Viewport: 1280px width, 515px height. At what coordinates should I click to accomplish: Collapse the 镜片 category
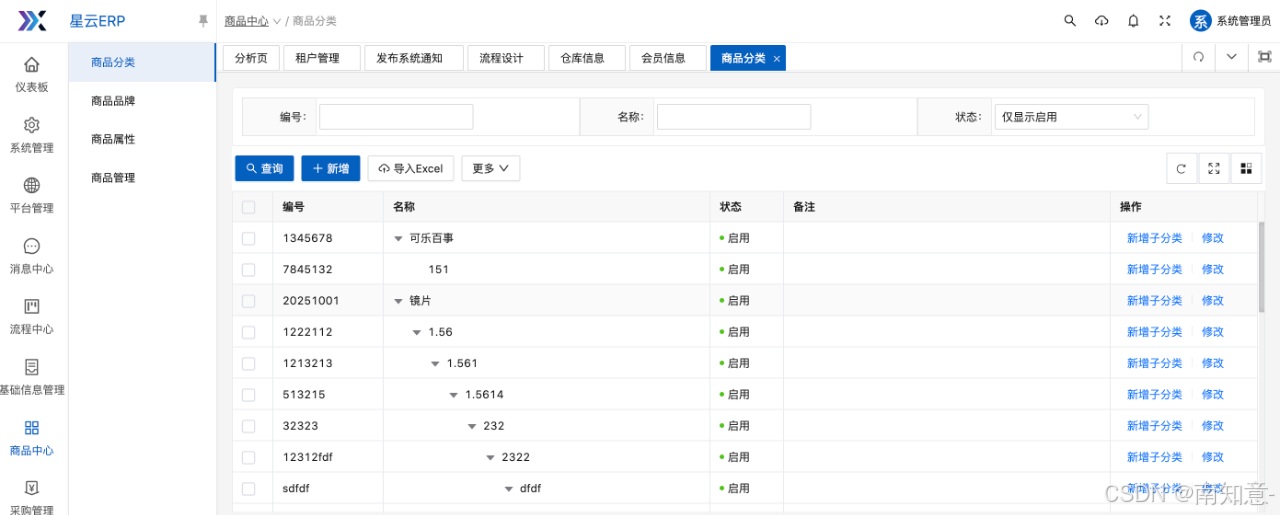[x=398, y=301]
